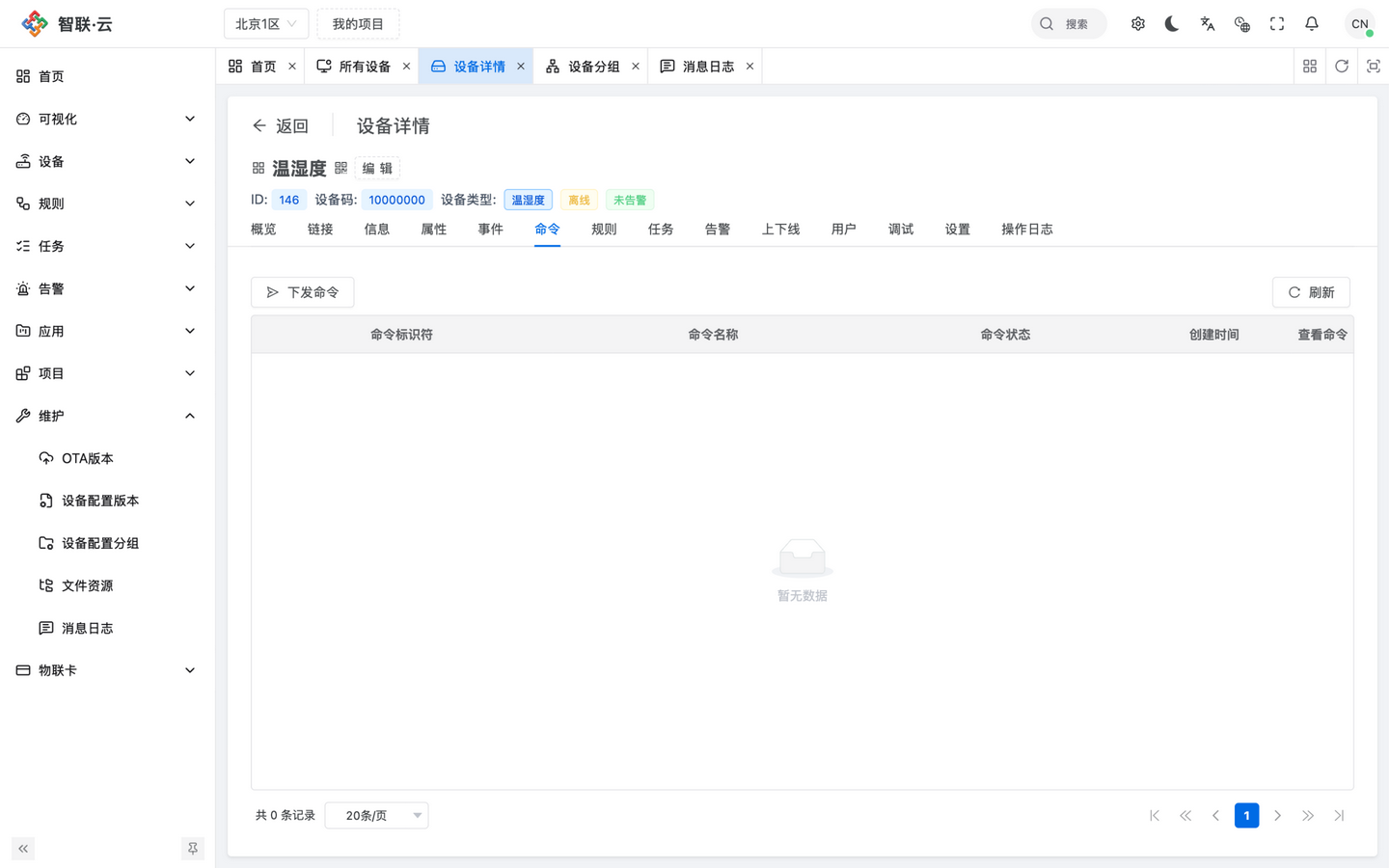The image size is (1389, 868).
Task: Enter fullscreen mode icon
Action: tap(1277, 24)
